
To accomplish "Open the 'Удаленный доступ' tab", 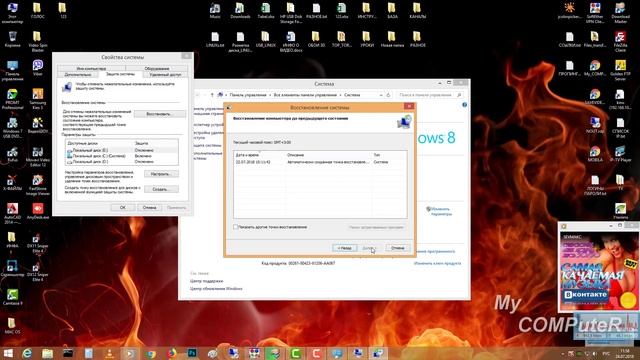I will (165, 75).
